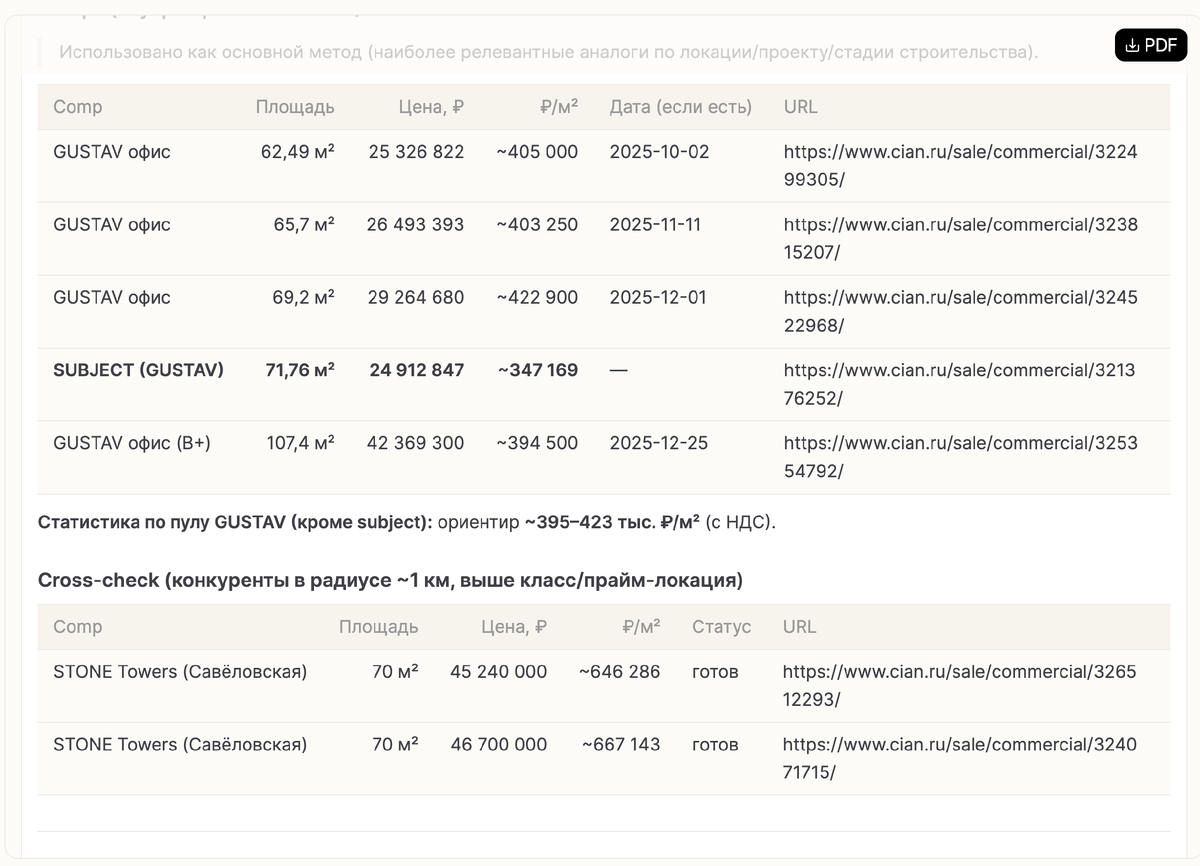This screenshot has width=1200, height=866.
Task: Click the area cell 65,7 м²
Action: [x=304, y=225]
